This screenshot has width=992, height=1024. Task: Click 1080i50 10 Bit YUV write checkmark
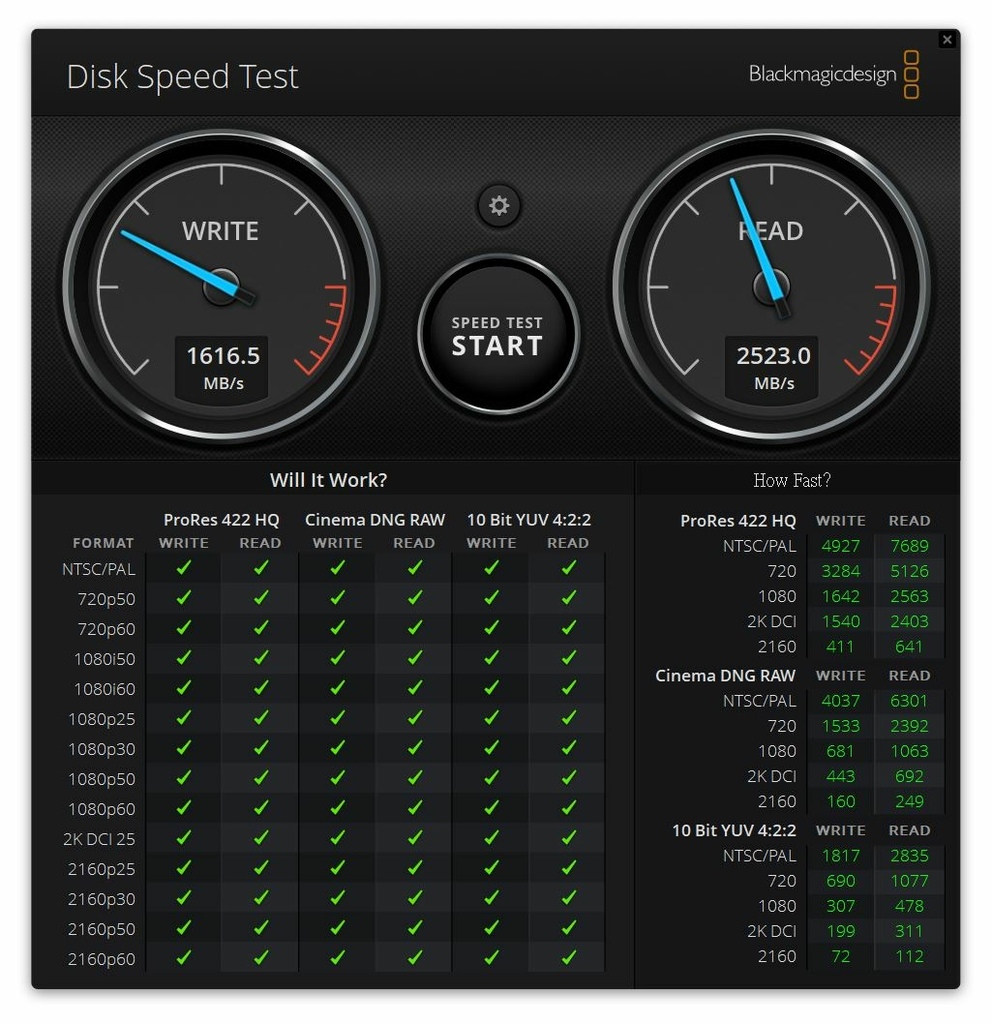point(492,658)
